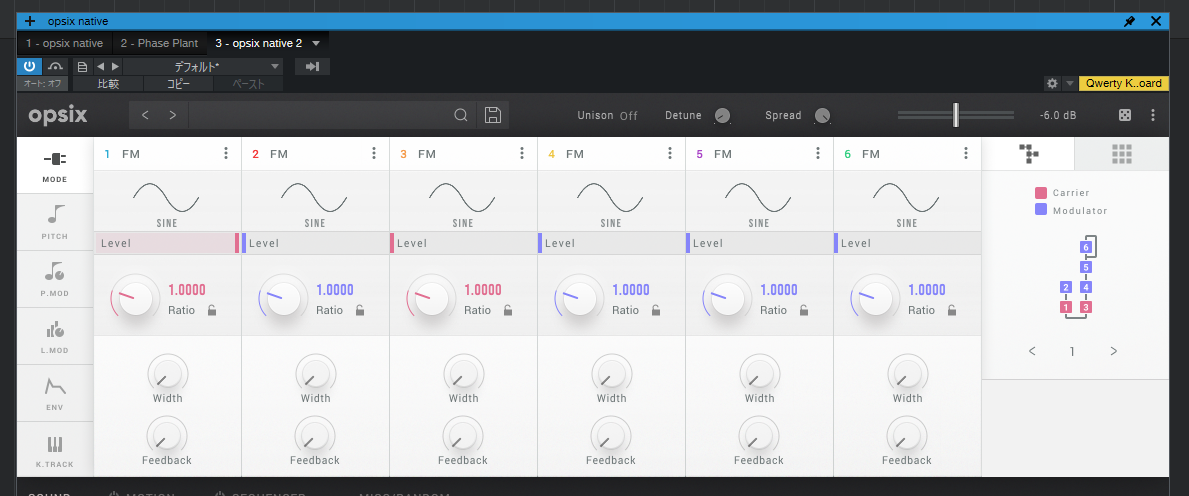Toggle the plugin power bypass button
Image resolution: width=1189 pixels, height=496 pixels.
point(29,67)
